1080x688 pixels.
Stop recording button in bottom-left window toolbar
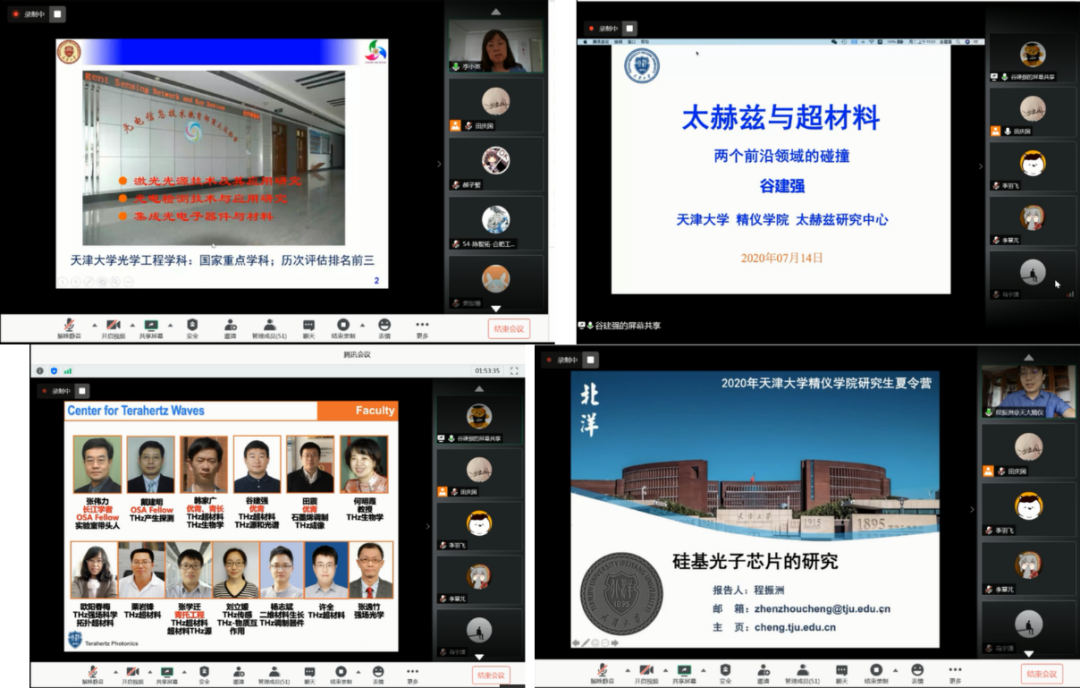coord(341,674)
